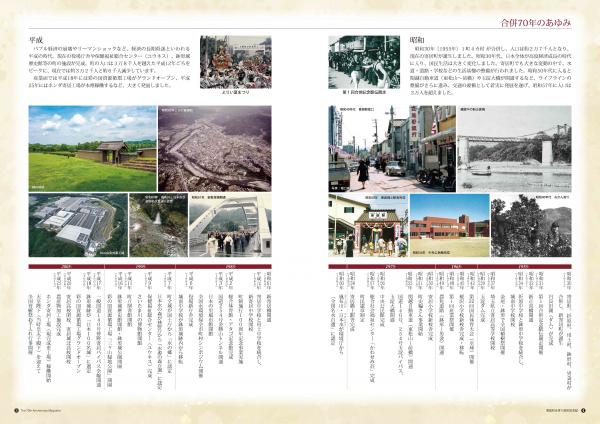Open the aerial factory complex photo
600x424 pixels.
78,225
